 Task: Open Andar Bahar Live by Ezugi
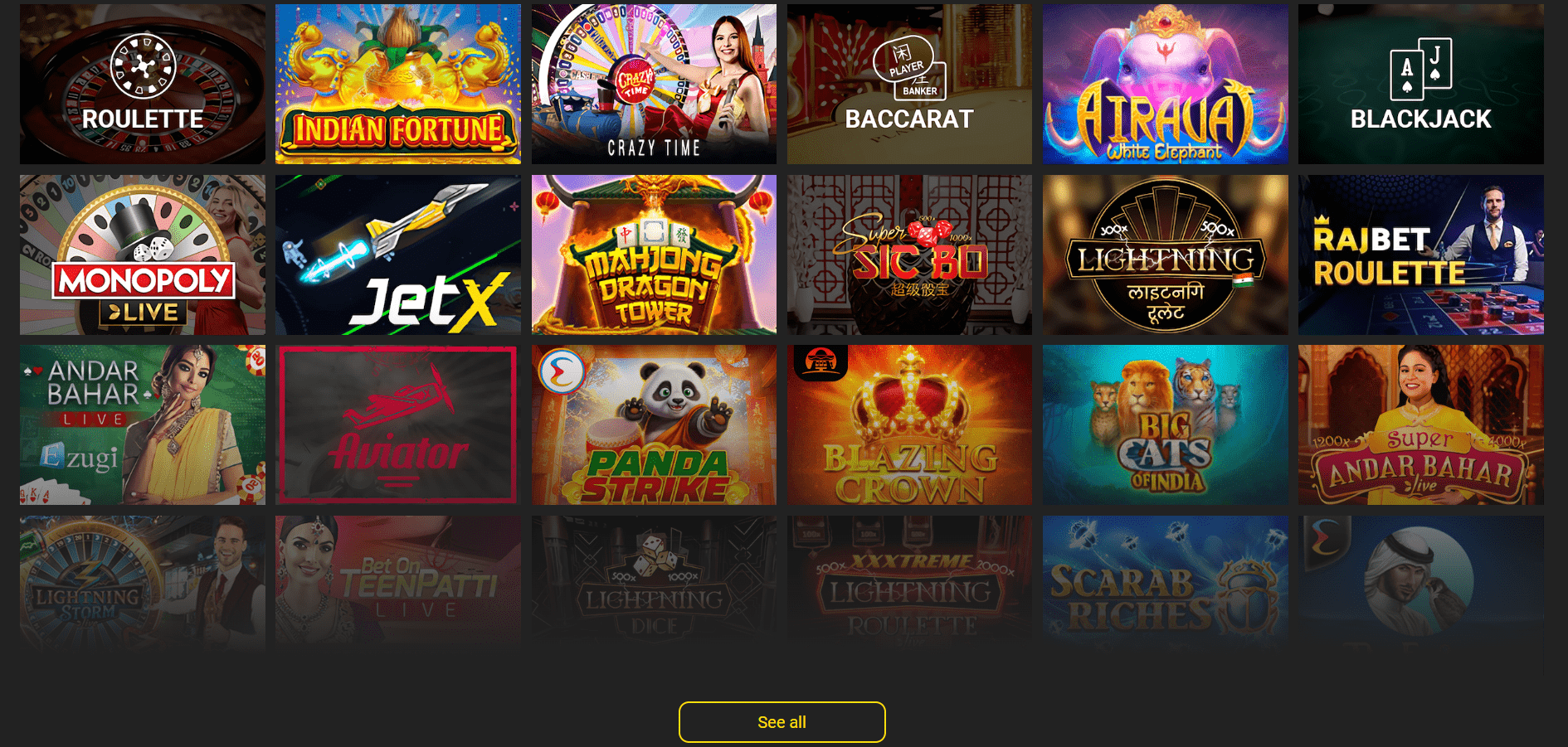pyautogui.click(x=143, y=425)
